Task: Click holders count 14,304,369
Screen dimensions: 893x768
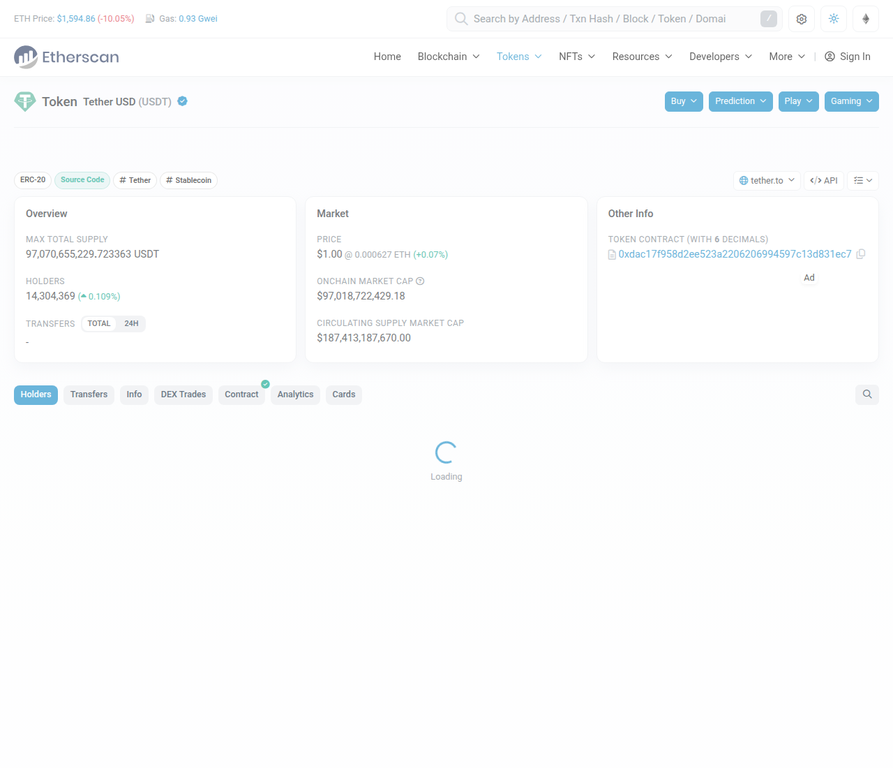Action: click(50, 296)
